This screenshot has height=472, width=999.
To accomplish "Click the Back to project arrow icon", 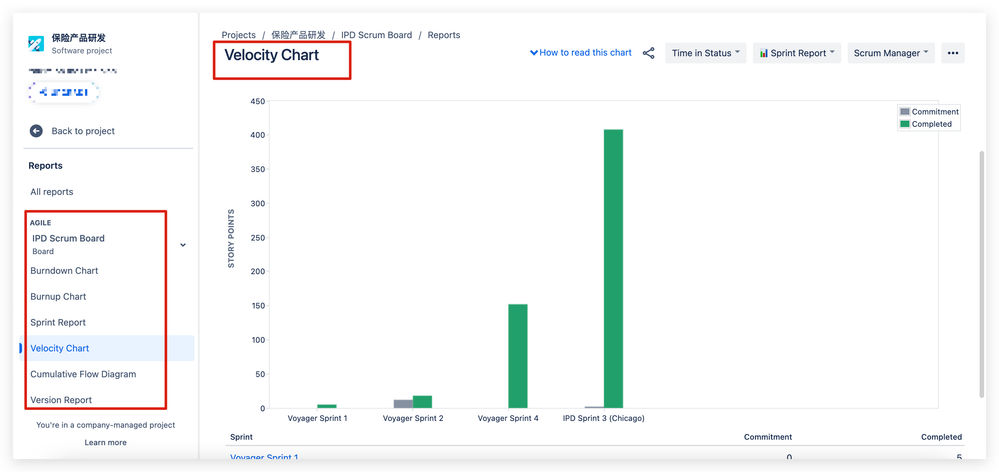I will click(36, 131).
